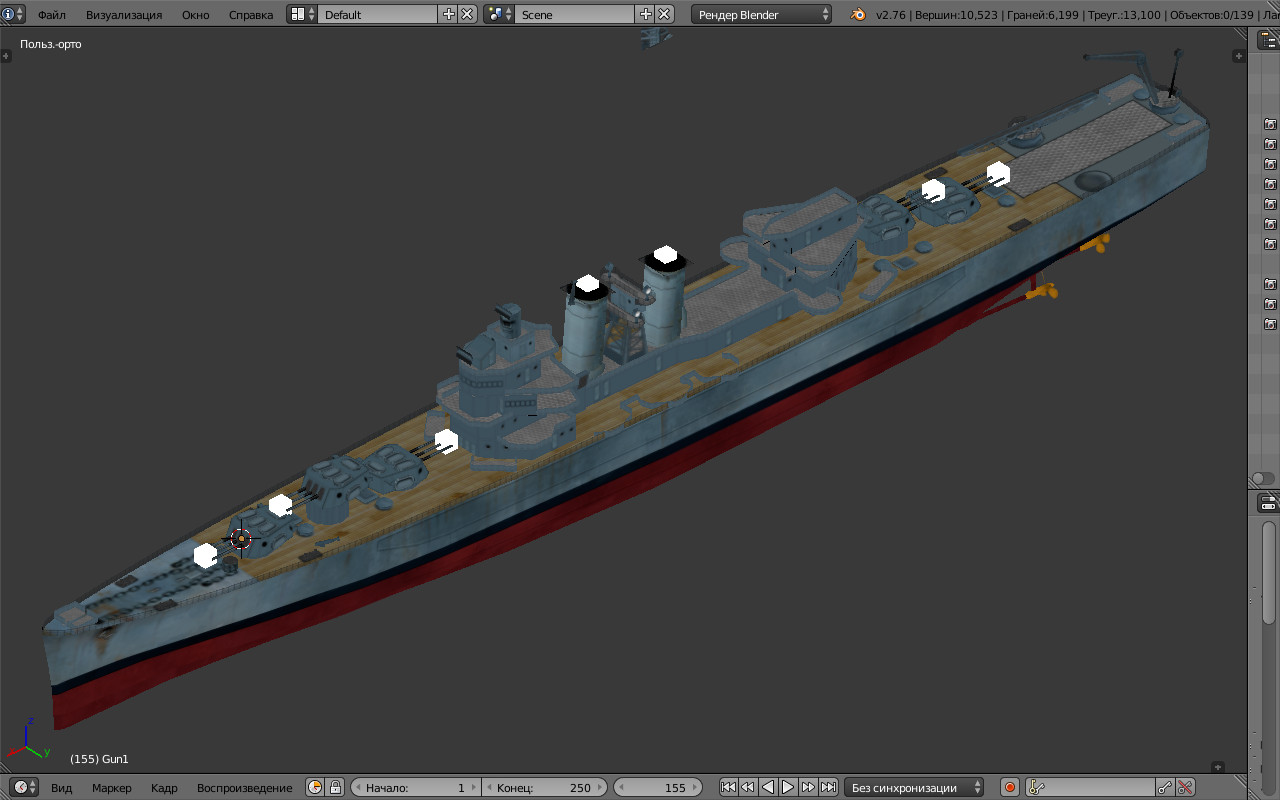The image size is (1280, 800).
Task: Click the Info editor type icon
Action: (9, 14)
